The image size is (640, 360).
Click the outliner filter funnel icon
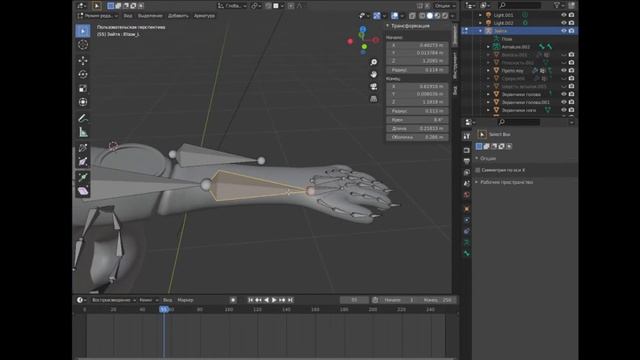[557, 5]
